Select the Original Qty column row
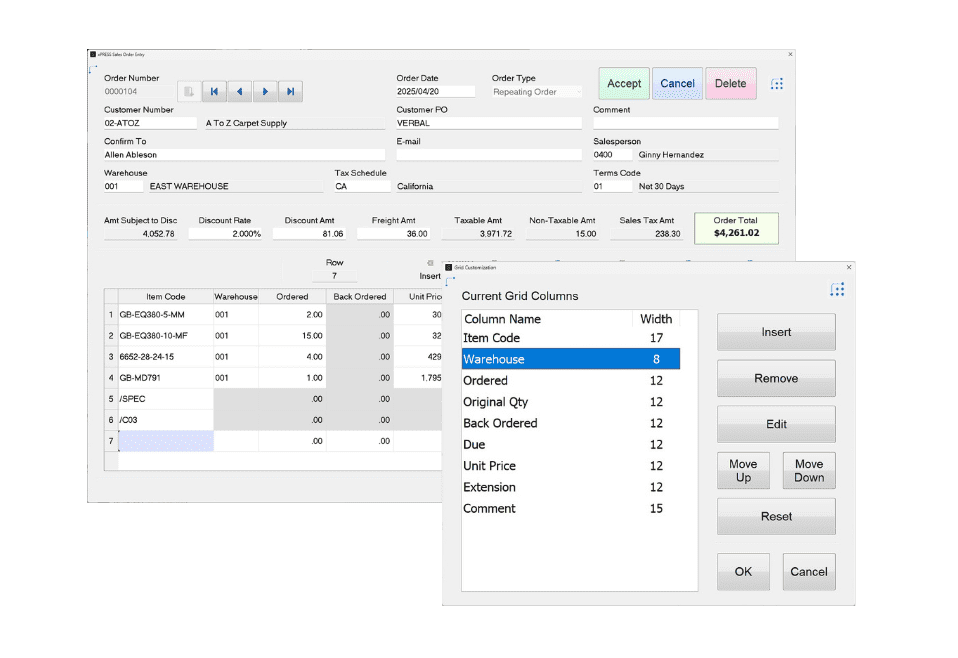 point(570,402)
